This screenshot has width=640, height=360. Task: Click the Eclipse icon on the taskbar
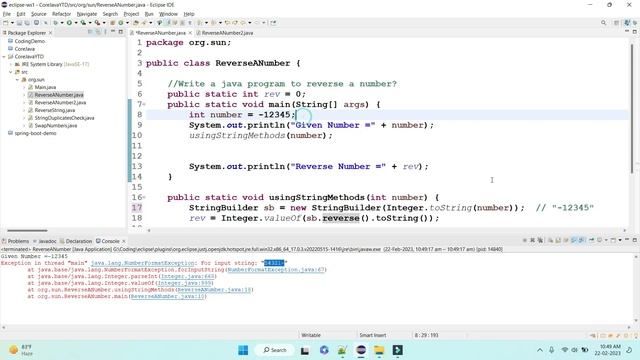pos(361,350)
